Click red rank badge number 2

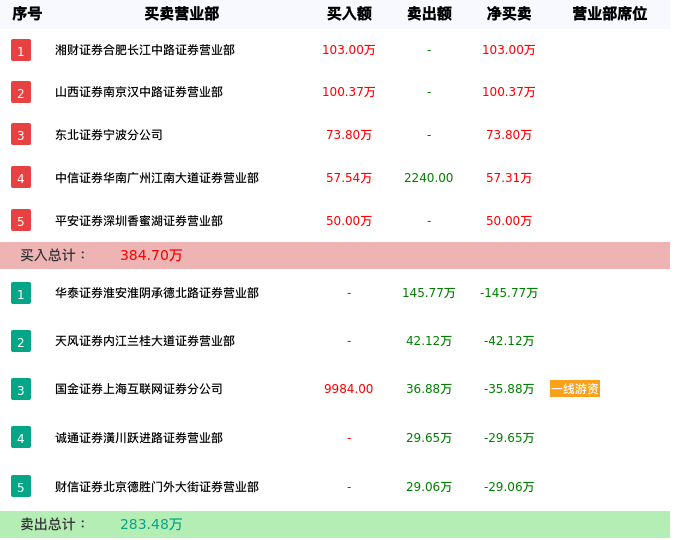click(21, 92)
